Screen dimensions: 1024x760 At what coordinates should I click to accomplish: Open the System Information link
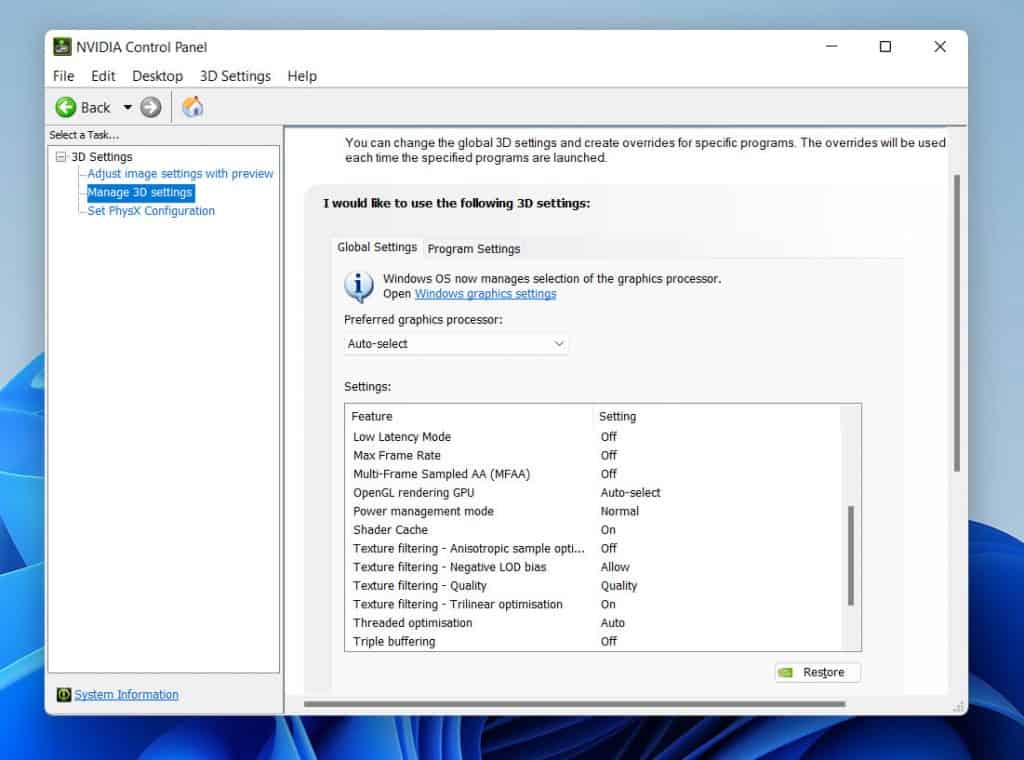tap(126, 694)
